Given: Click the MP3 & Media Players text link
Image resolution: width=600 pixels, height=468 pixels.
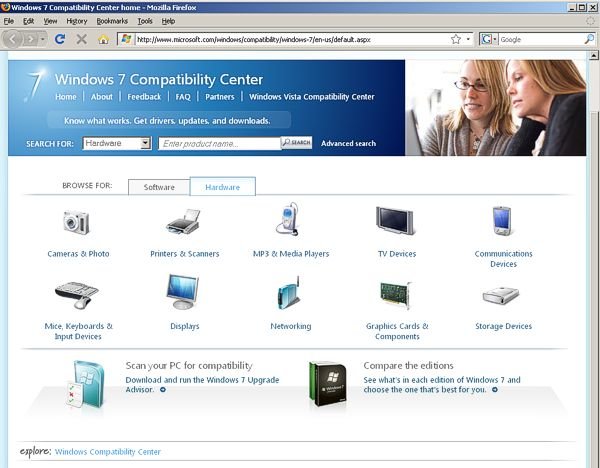Looking at the screenshot, I should 291,254.
